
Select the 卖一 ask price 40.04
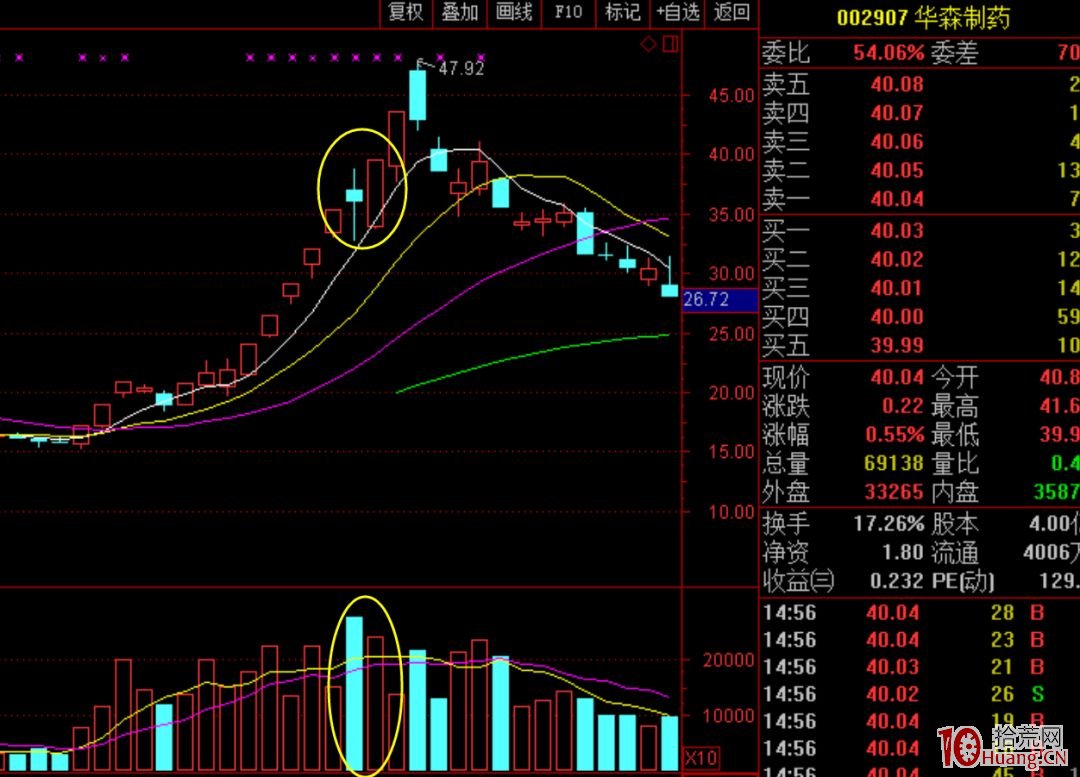click(x=896, y=199)
